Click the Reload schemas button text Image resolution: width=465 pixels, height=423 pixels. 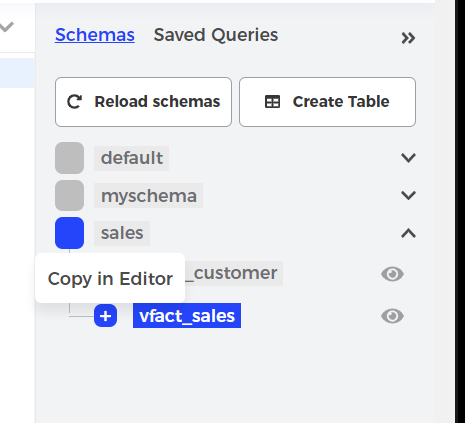pos(157,102)
